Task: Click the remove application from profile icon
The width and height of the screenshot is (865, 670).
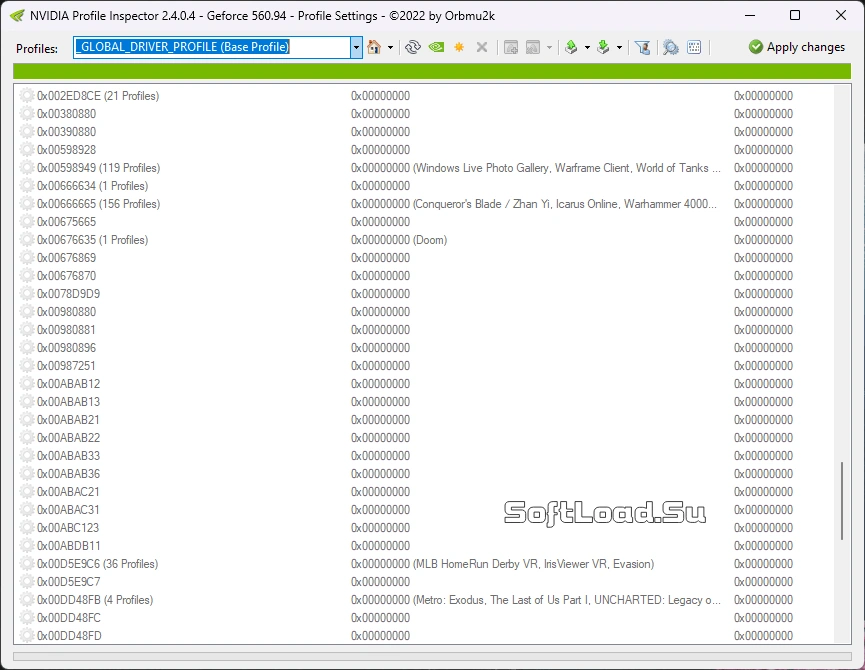Action: pos(533,47)
